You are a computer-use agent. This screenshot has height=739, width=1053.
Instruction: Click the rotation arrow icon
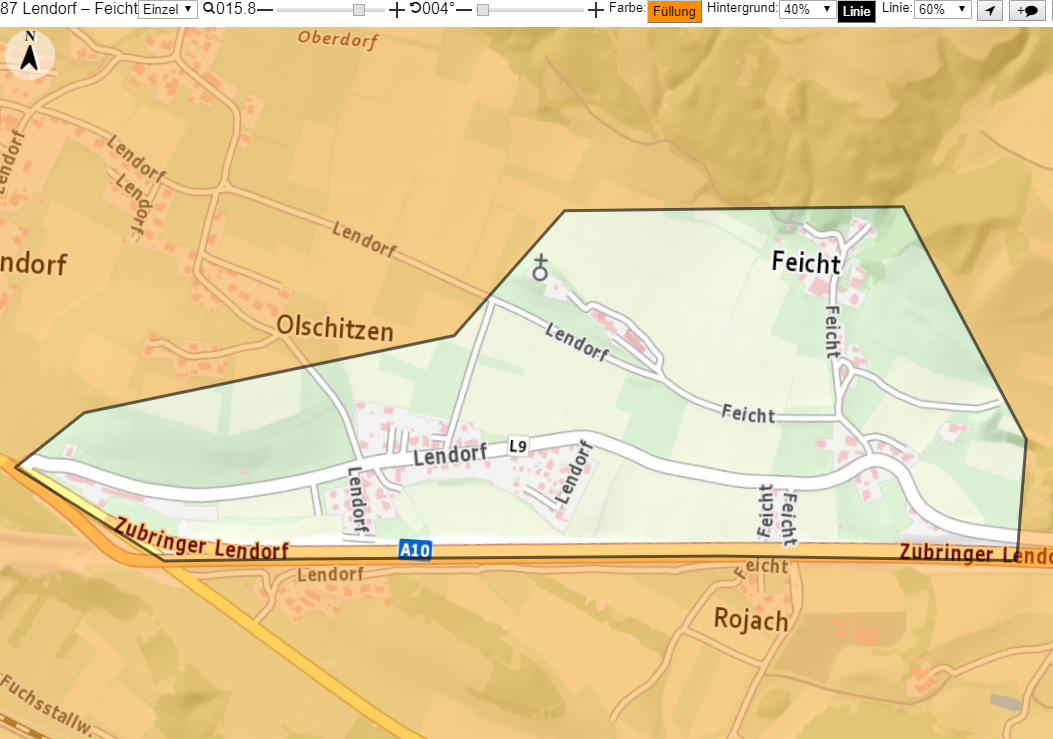416,9
